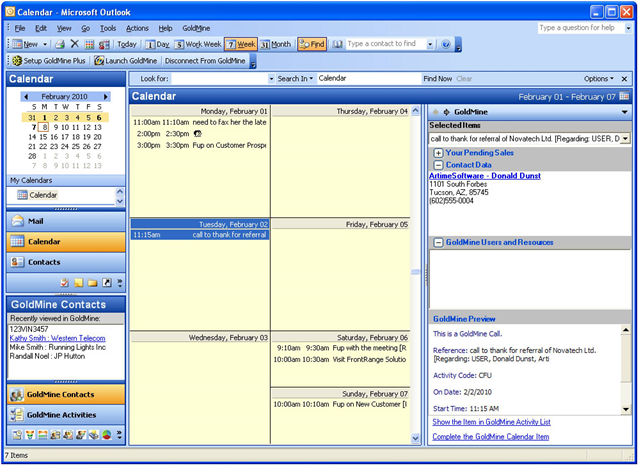The height and width of the screenshot is (470, 642).
Task: Click the Delete (X) toolbar icon
Action: pos(75,45)
